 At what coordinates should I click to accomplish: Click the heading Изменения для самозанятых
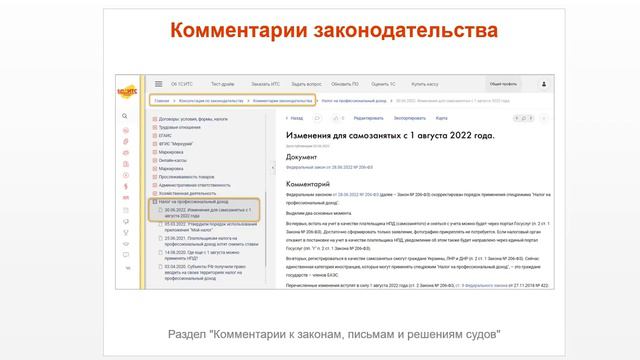pyautogui.click(x=390, y=136)
